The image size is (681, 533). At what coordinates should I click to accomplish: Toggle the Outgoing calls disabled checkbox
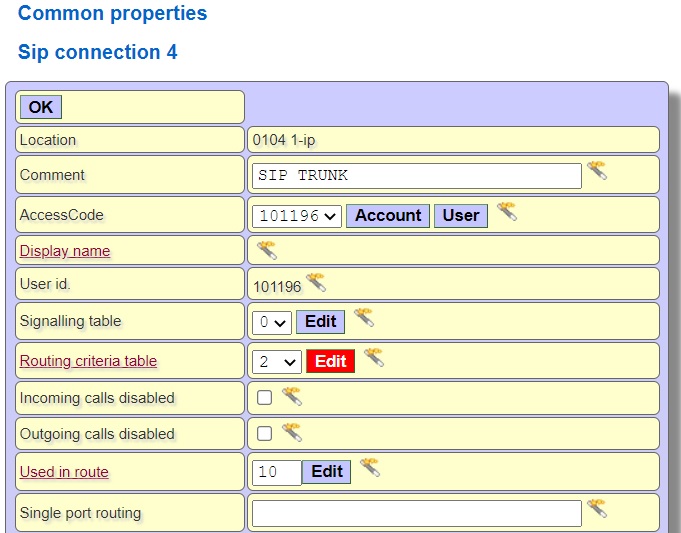tap(265, 434)
